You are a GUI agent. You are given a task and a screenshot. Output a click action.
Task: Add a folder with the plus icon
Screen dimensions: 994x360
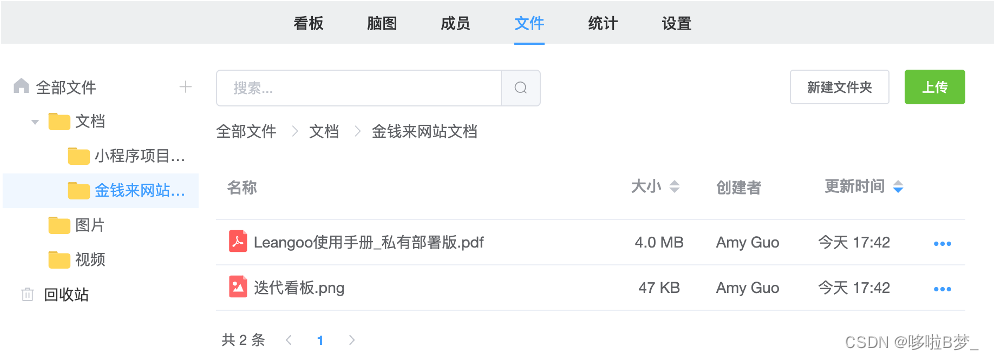185,87
